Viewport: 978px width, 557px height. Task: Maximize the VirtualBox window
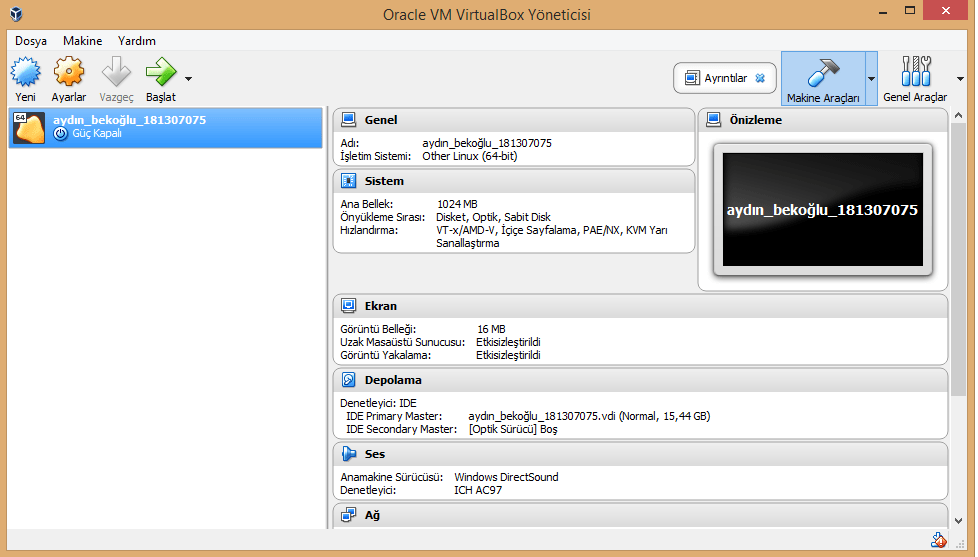coord(910,11)
